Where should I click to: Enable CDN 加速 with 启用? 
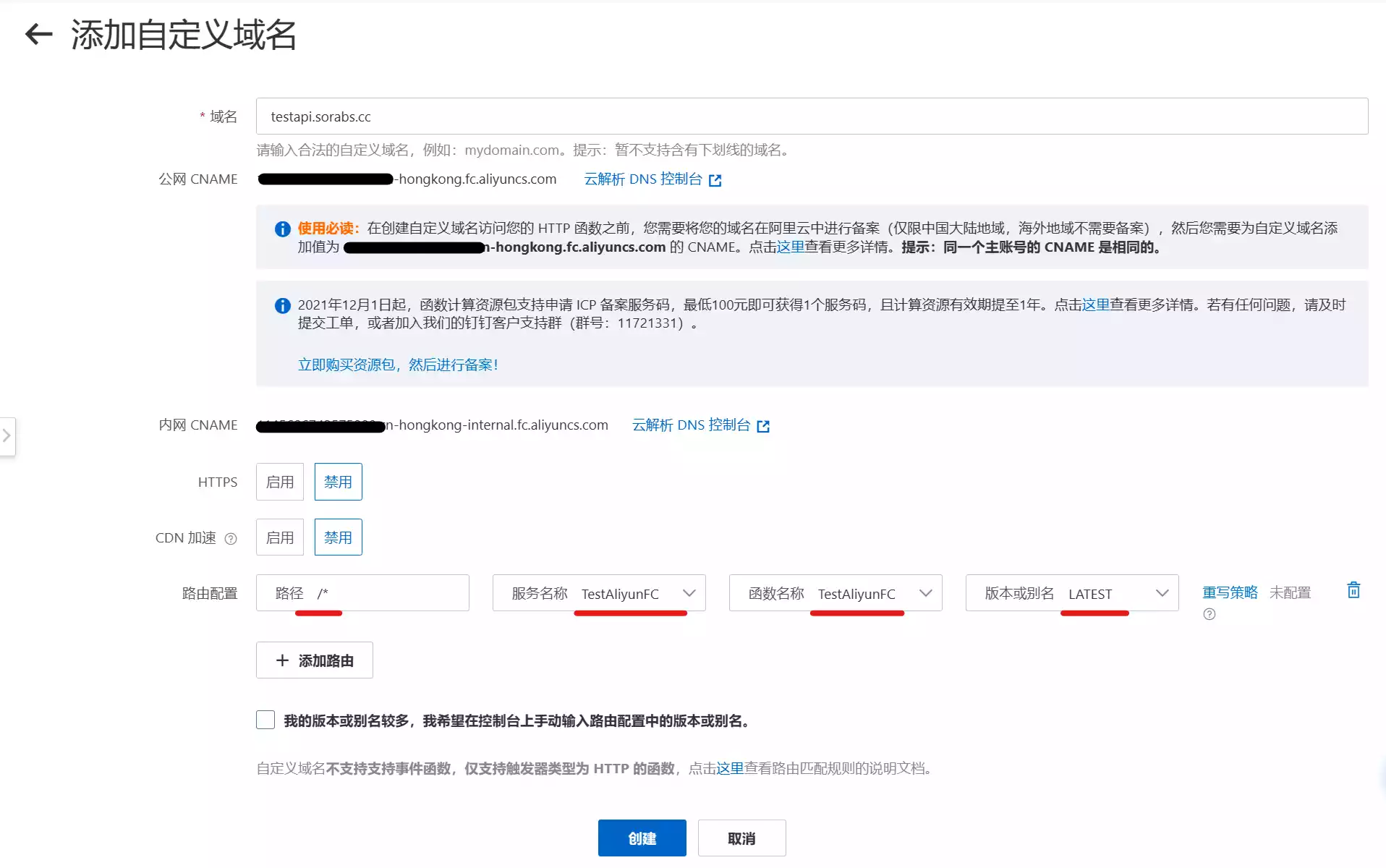280,537
